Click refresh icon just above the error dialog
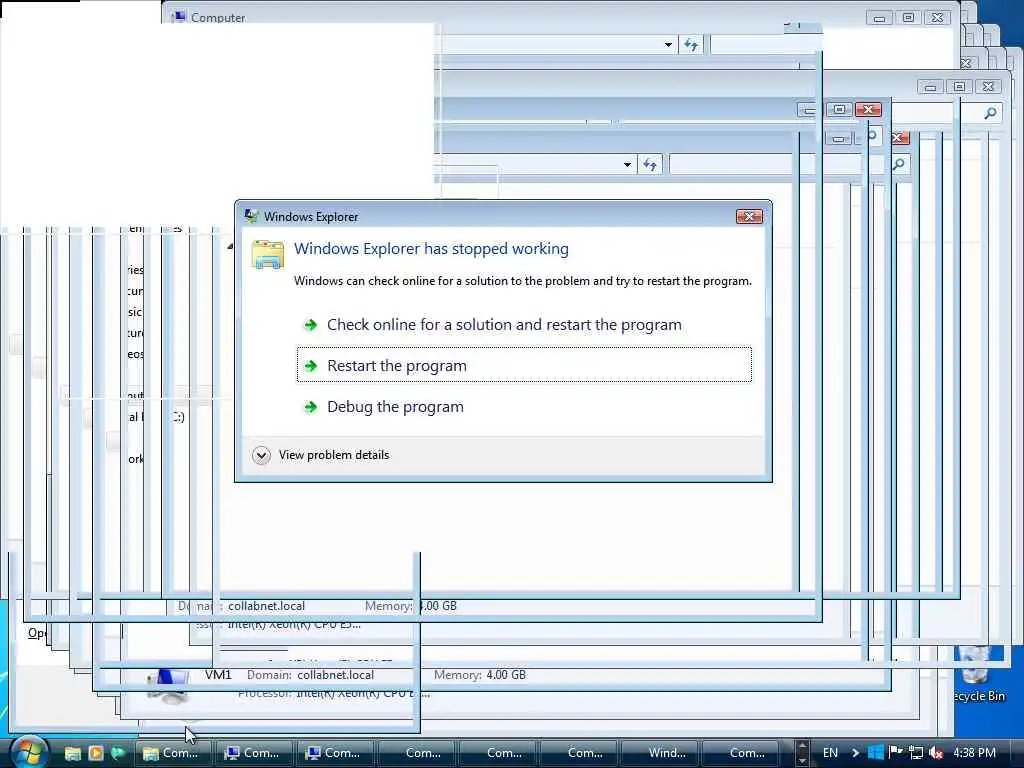The image size is (1024, 768). tap(650, 165)
